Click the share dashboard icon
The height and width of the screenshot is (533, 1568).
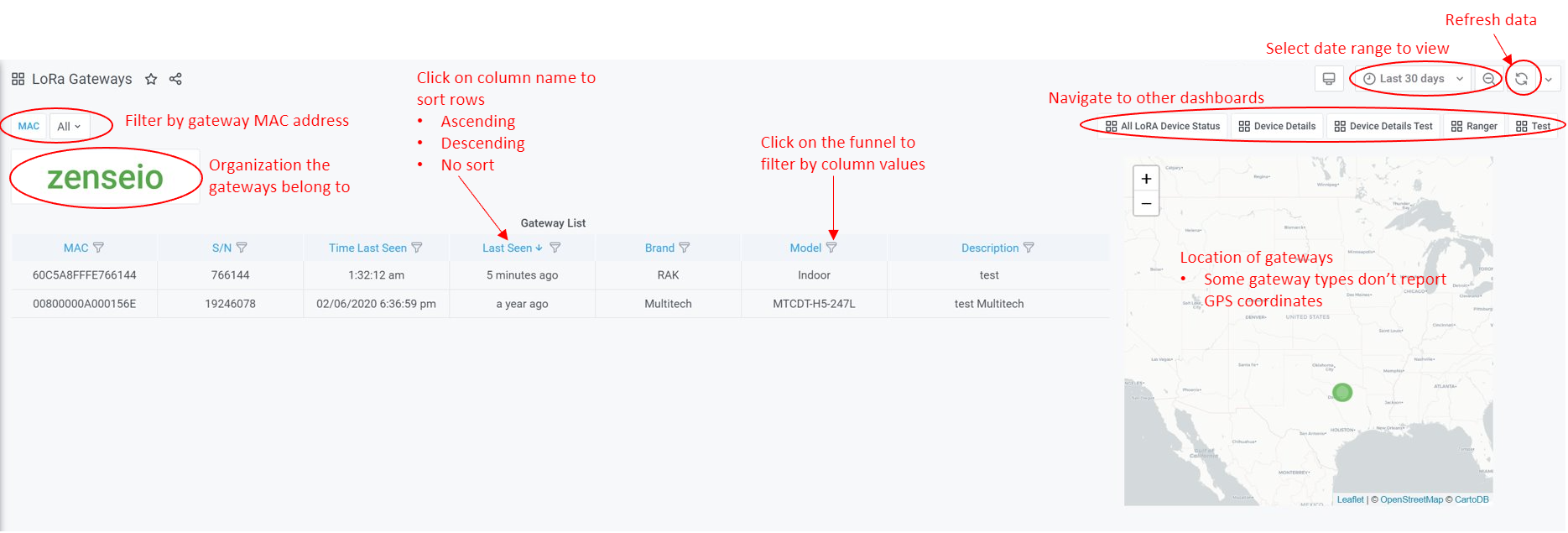pos(175,79)
